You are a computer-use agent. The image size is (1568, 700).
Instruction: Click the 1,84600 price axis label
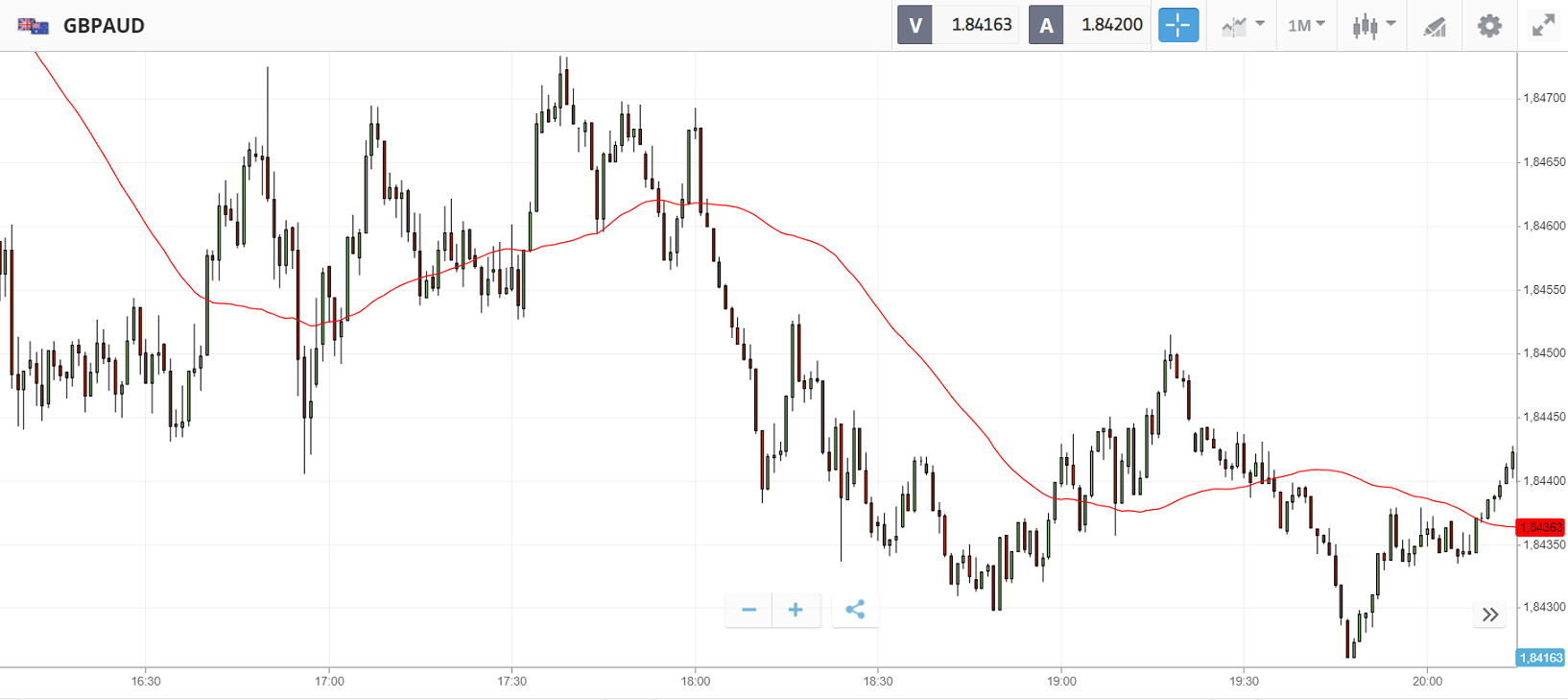point(1544,226)
